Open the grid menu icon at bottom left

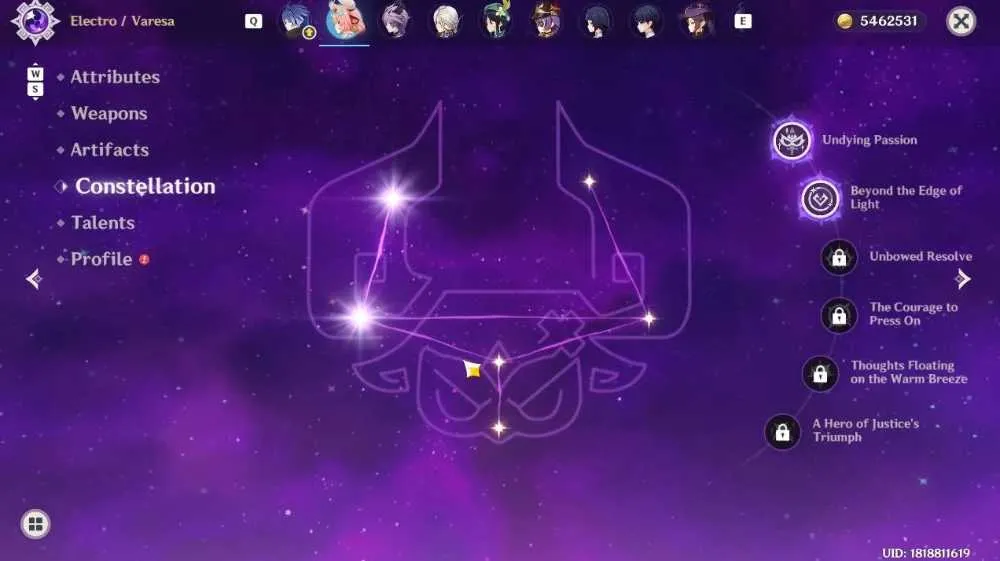pyautogui.click(x=36, y=524)
